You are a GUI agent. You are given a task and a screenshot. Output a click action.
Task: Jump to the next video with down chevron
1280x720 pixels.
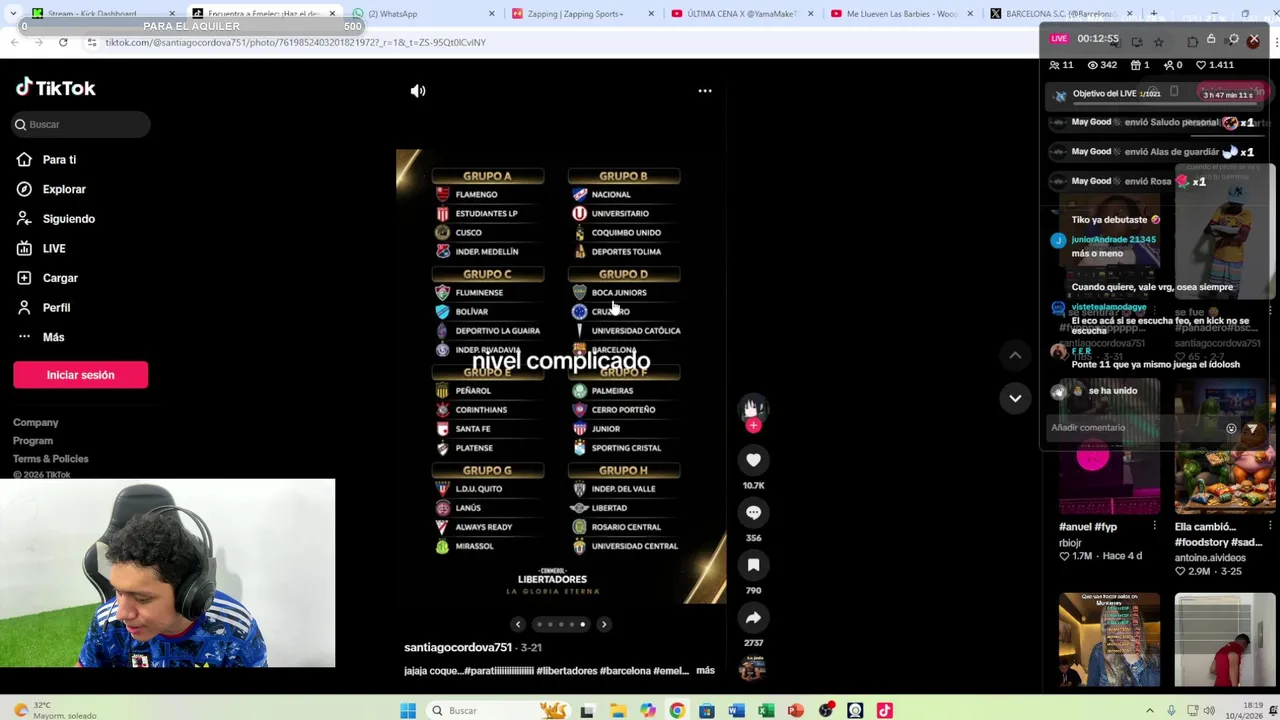point(1015,398)
